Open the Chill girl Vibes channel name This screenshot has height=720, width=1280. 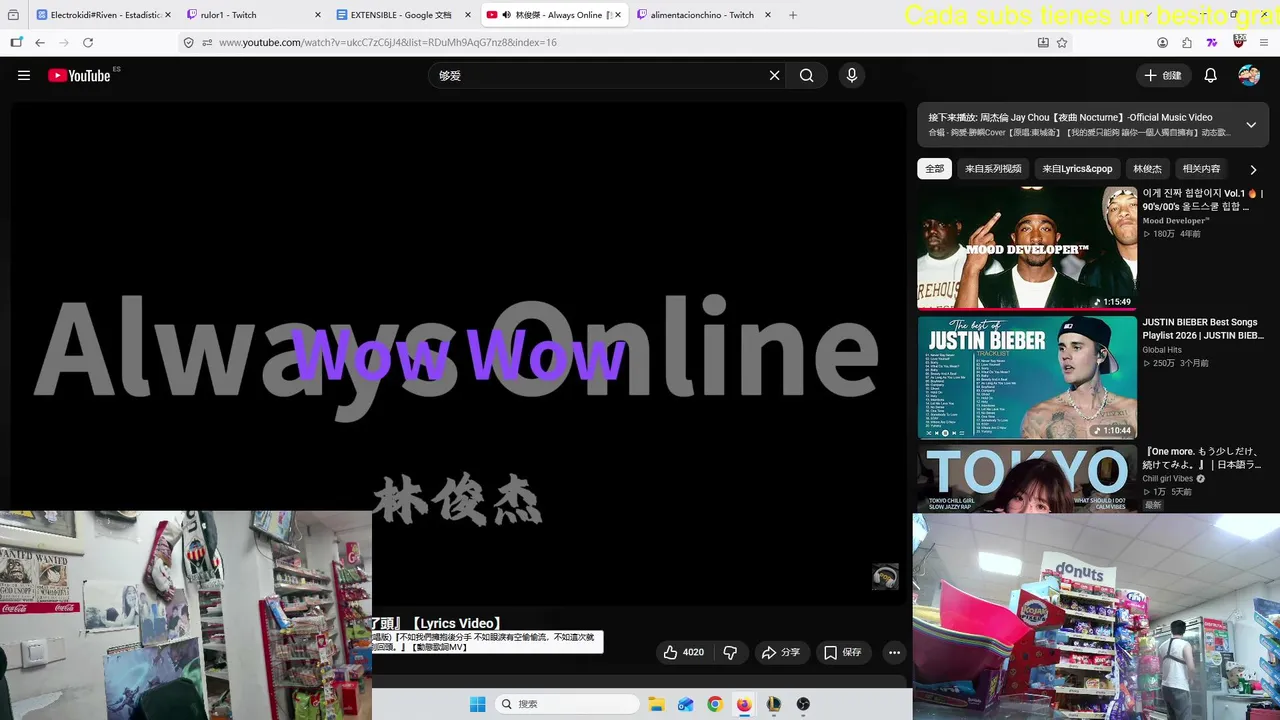pos(1168,479)
